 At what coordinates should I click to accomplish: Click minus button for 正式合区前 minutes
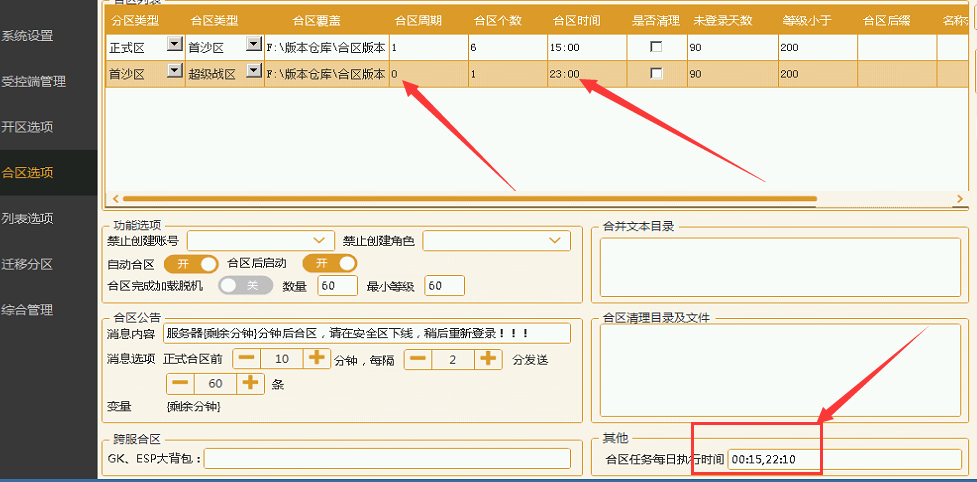tap(247, 358)
